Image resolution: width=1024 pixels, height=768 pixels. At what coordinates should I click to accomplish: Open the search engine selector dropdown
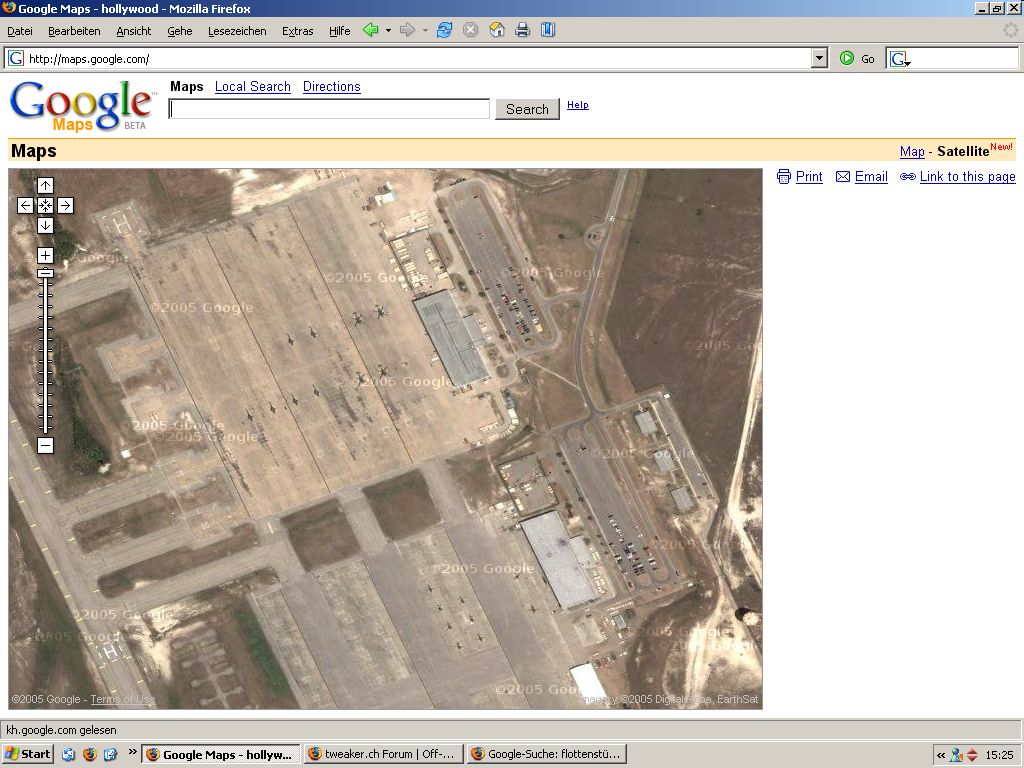click(x=899, y=59)
